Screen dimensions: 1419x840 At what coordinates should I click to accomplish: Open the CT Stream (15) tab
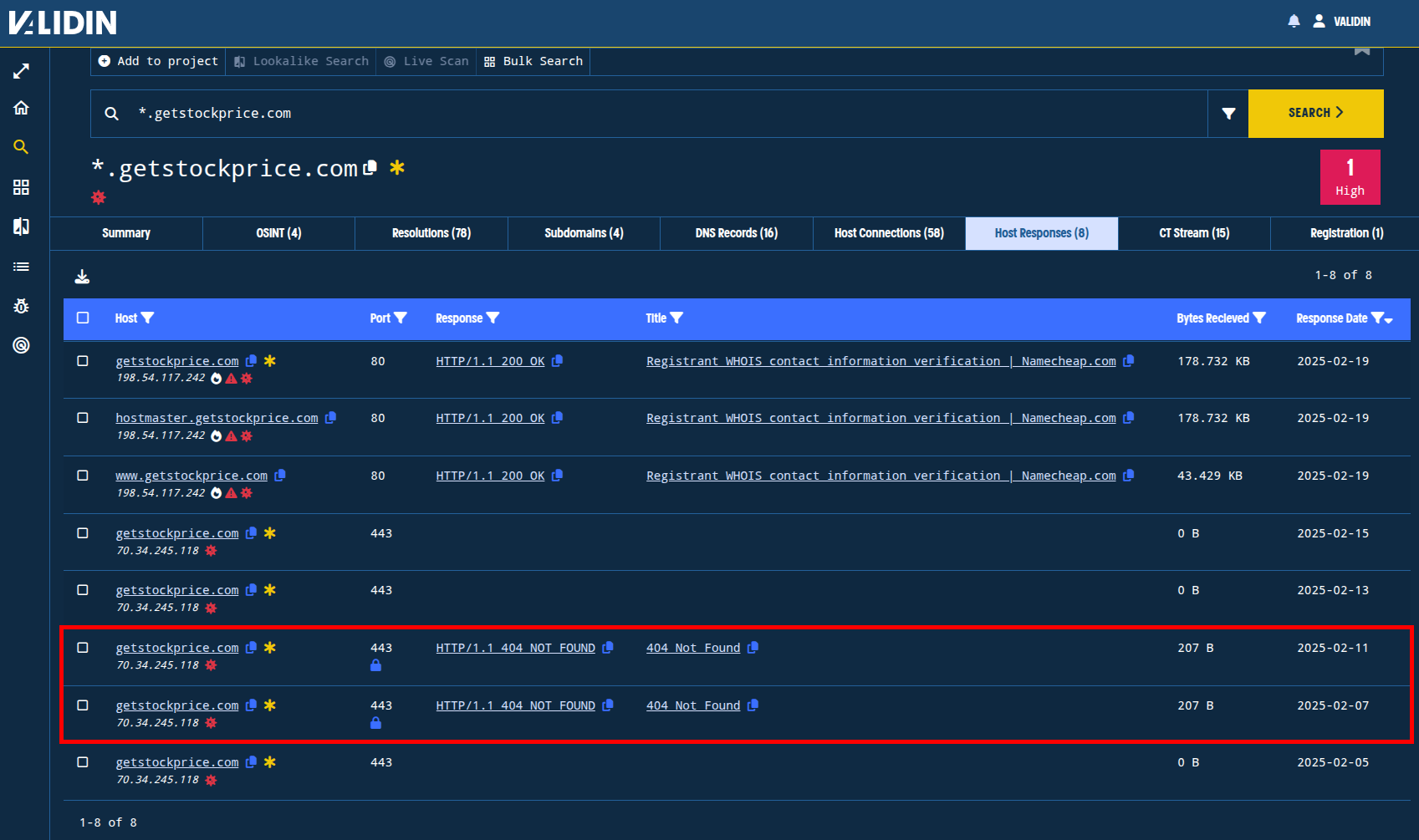[1194, 233]
